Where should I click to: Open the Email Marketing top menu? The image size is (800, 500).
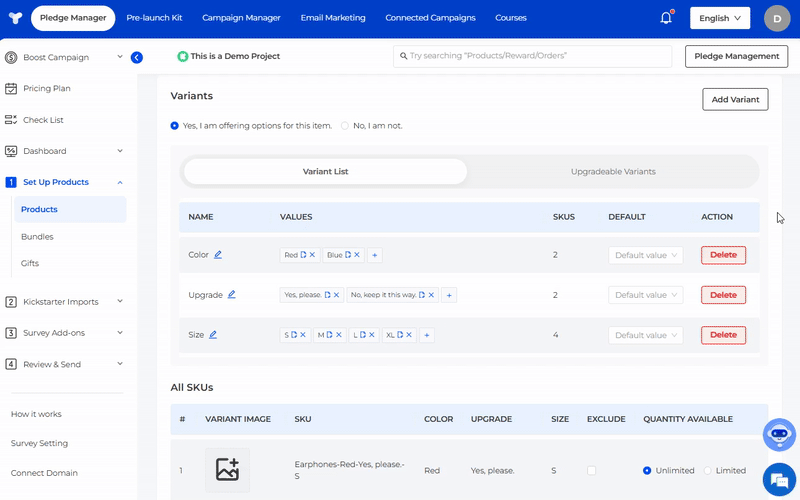click(x=333, y=18)
